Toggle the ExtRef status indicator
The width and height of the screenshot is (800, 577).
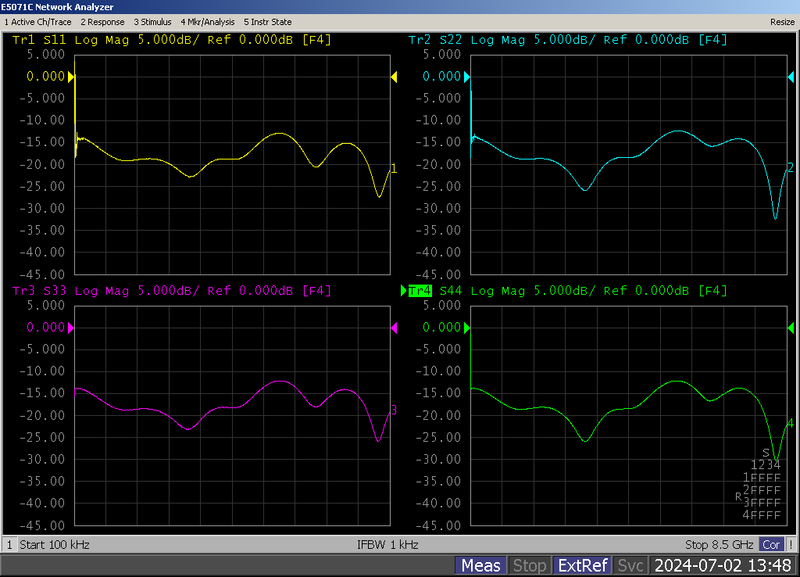coord(582,566)
